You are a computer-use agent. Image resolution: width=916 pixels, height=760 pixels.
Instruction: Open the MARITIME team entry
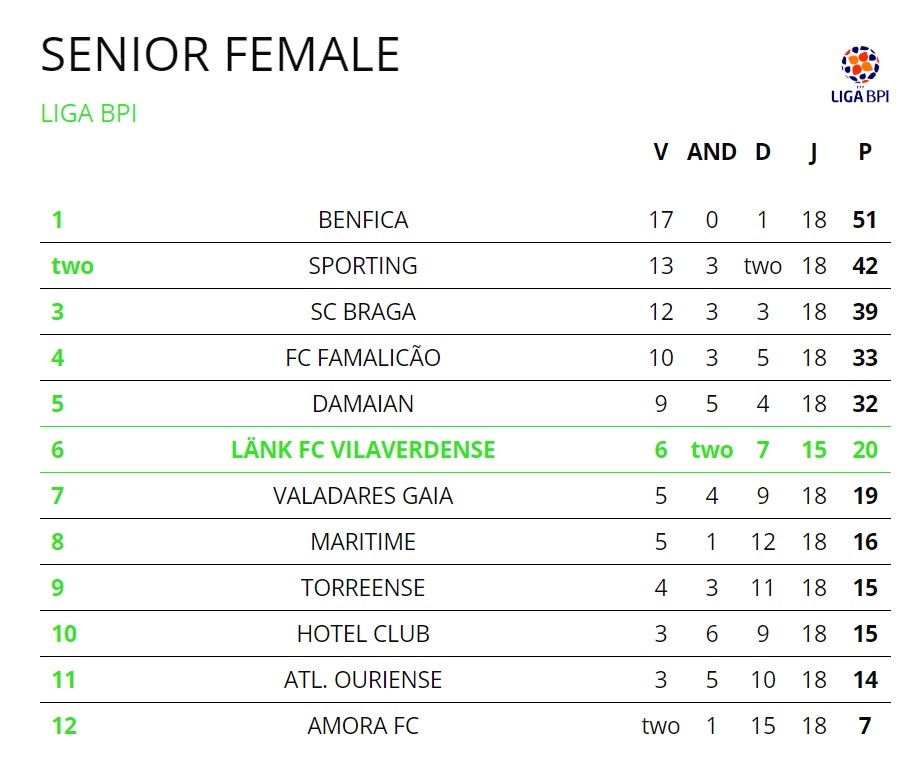click(363, 542)
